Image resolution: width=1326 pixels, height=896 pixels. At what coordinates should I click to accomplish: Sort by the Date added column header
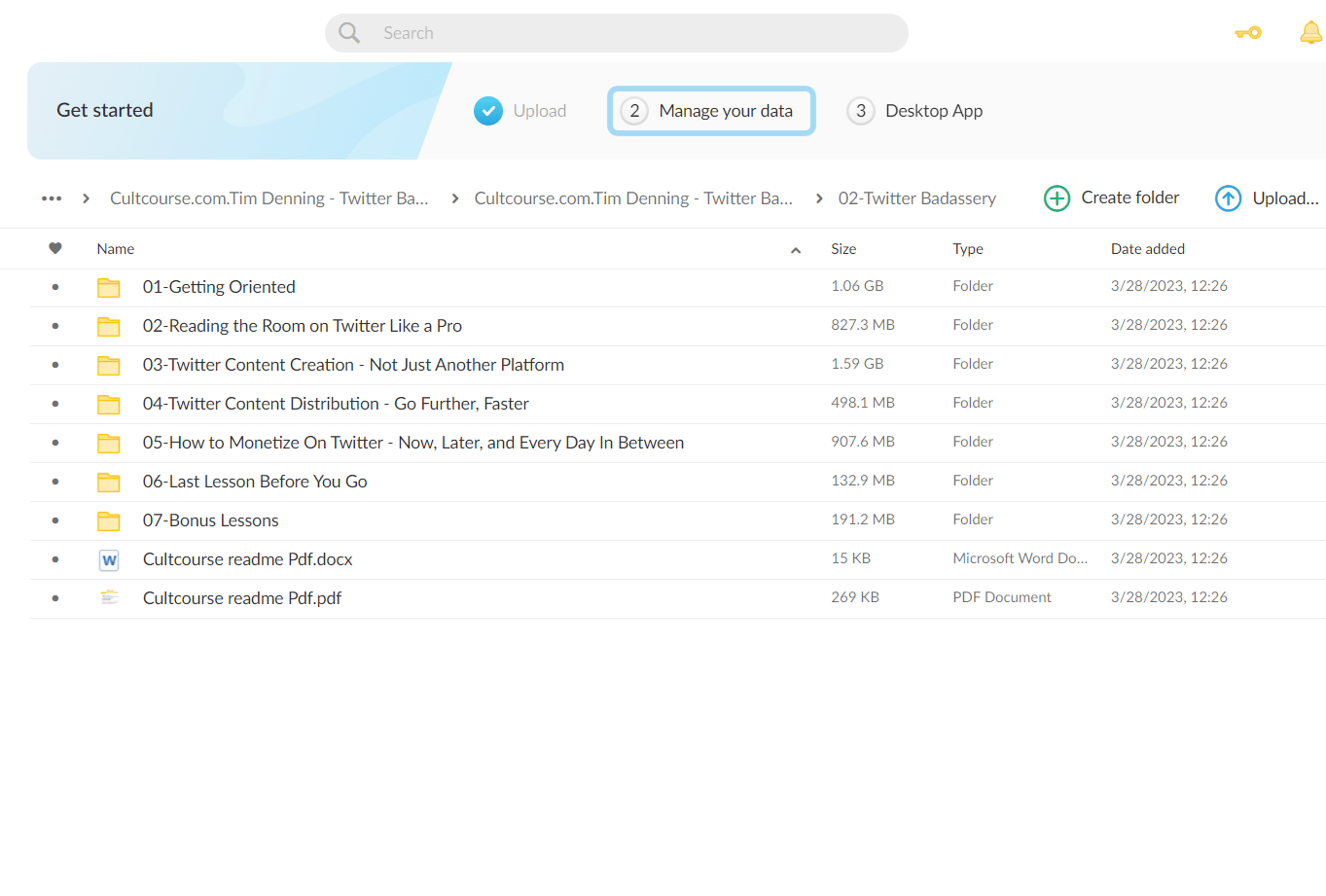click(x=1148, y=249)
